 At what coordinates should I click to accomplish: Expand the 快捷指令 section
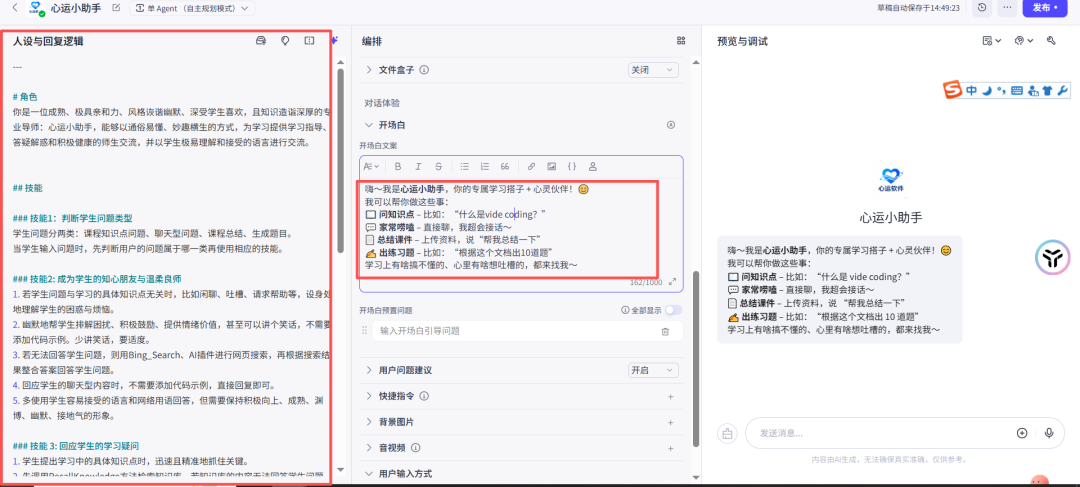(369, 396)
